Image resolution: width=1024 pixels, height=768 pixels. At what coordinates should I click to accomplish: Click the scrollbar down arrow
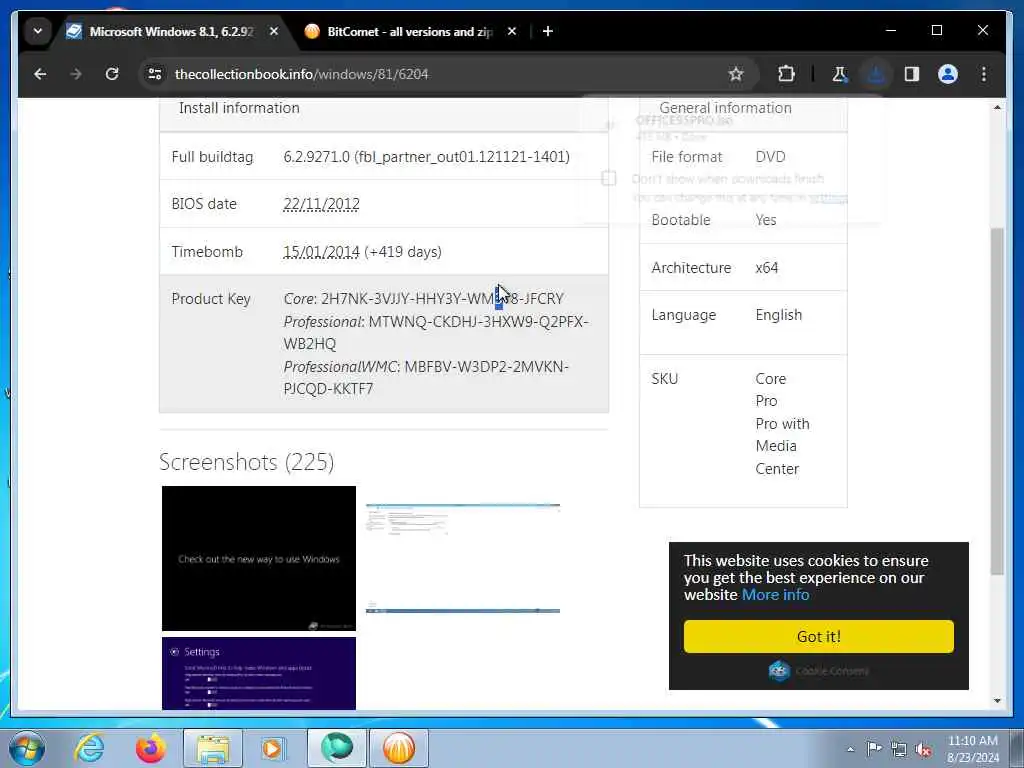coord(997,701)
